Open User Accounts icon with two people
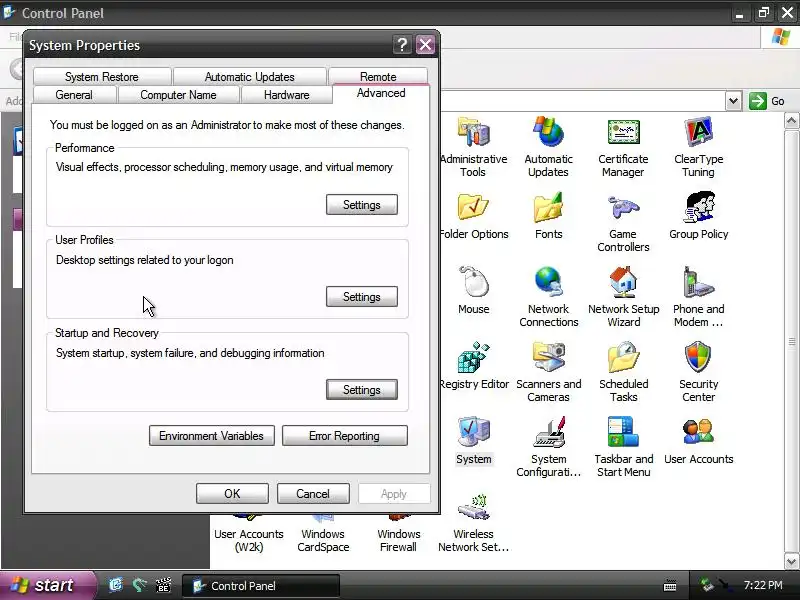 pos(698,432)
